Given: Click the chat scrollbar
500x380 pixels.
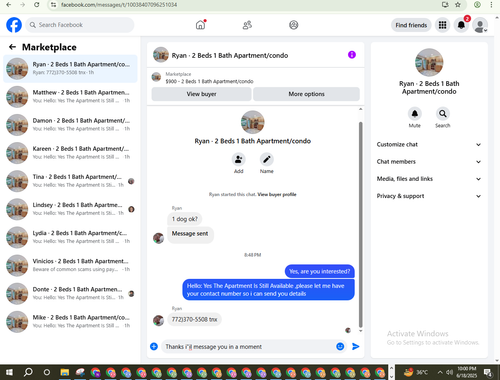Looking at the screenshot, I should [360, 224].
